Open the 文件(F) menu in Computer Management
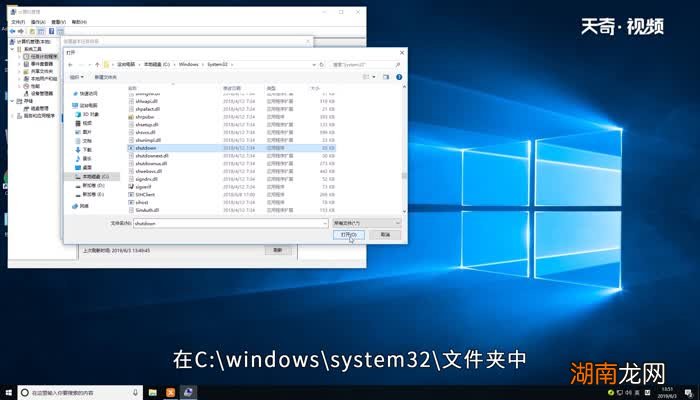This screenshot has width=700, height=400. coord(18,22)
